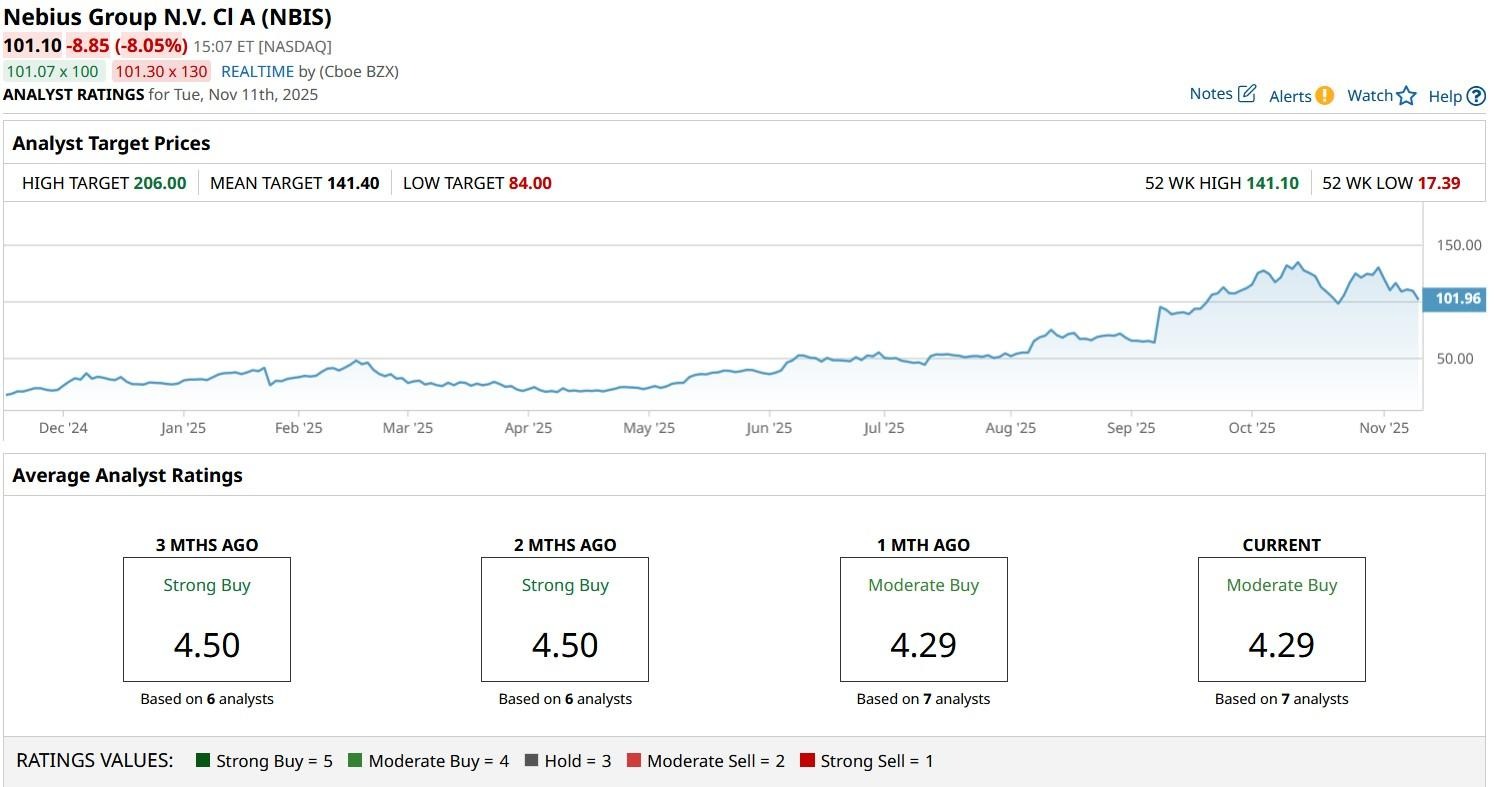Click the HIGH TARGET 206.00 value

[158, 183]
